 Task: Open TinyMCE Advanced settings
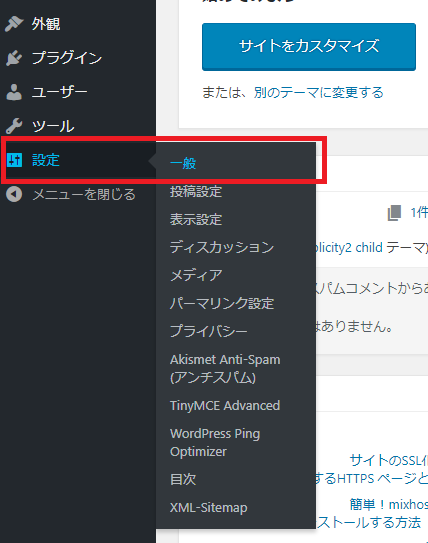point(225,406)
